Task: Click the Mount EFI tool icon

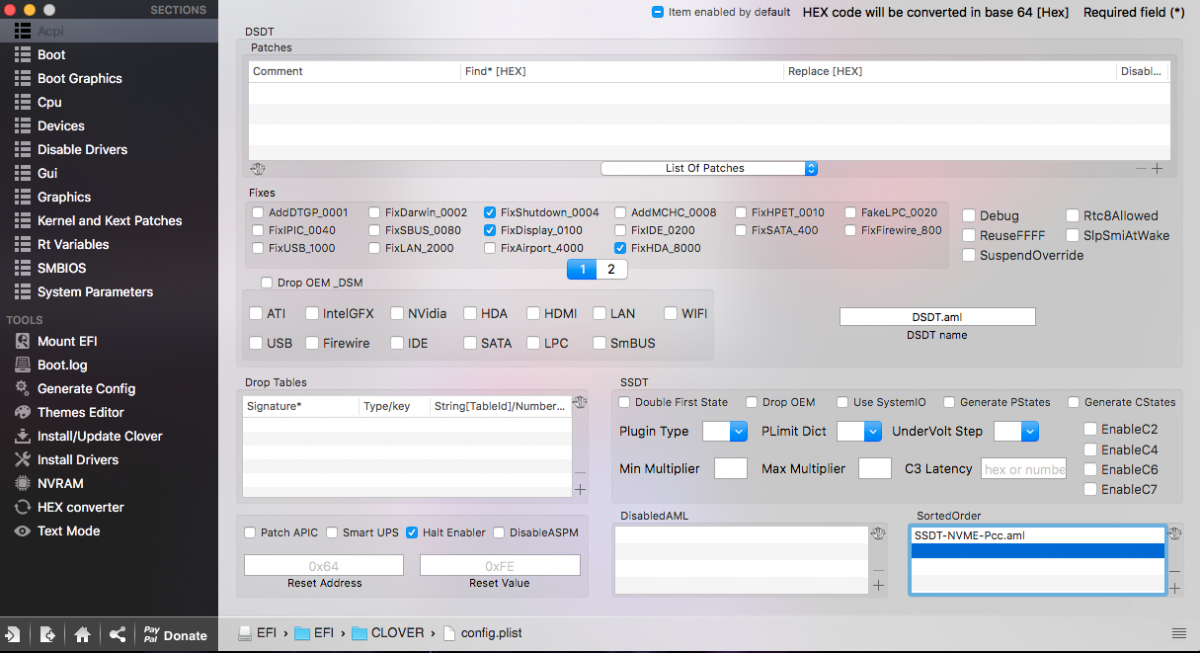Action: 21,341
